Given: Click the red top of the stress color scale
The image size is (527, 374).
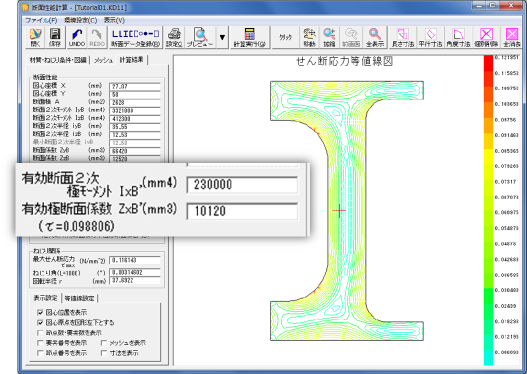Looking at the screenshot, I should click(488, 64).
